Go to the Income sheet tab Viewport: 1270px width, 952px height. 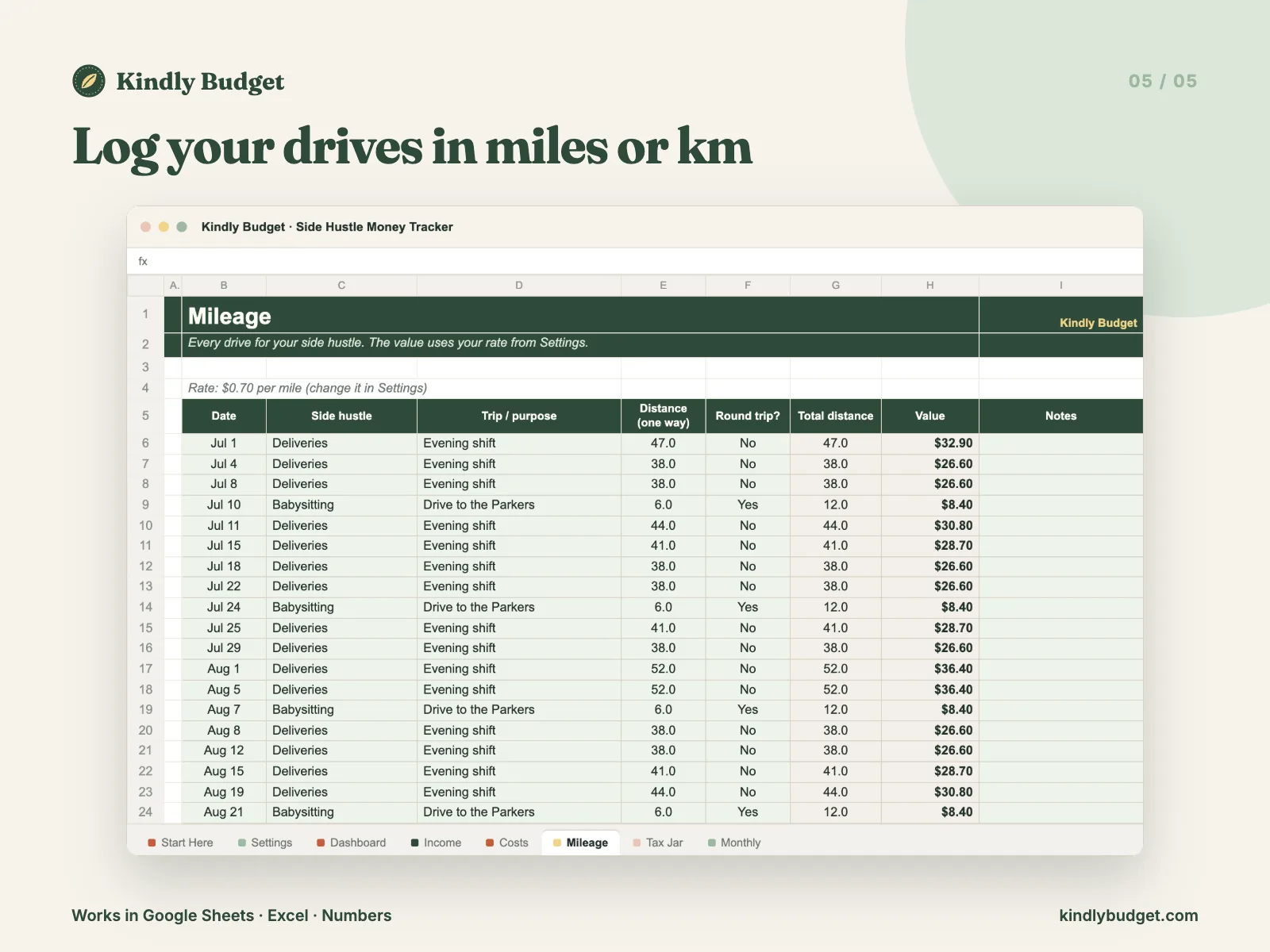pos(436,843)
